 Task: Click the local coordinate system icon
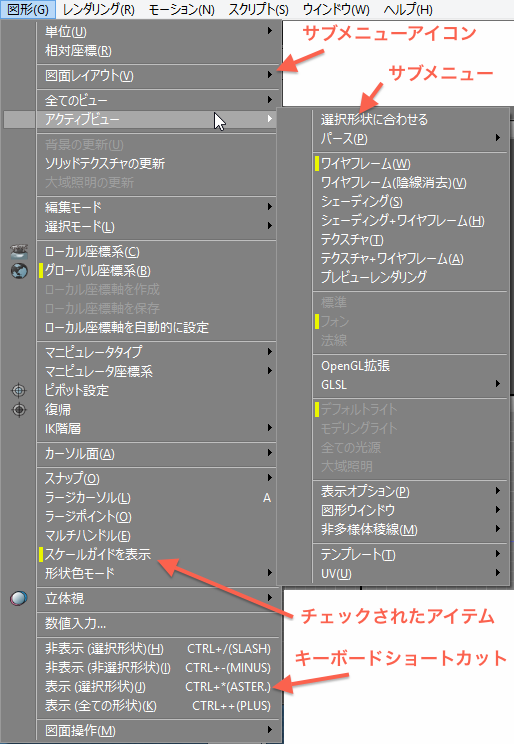point(19,251)
